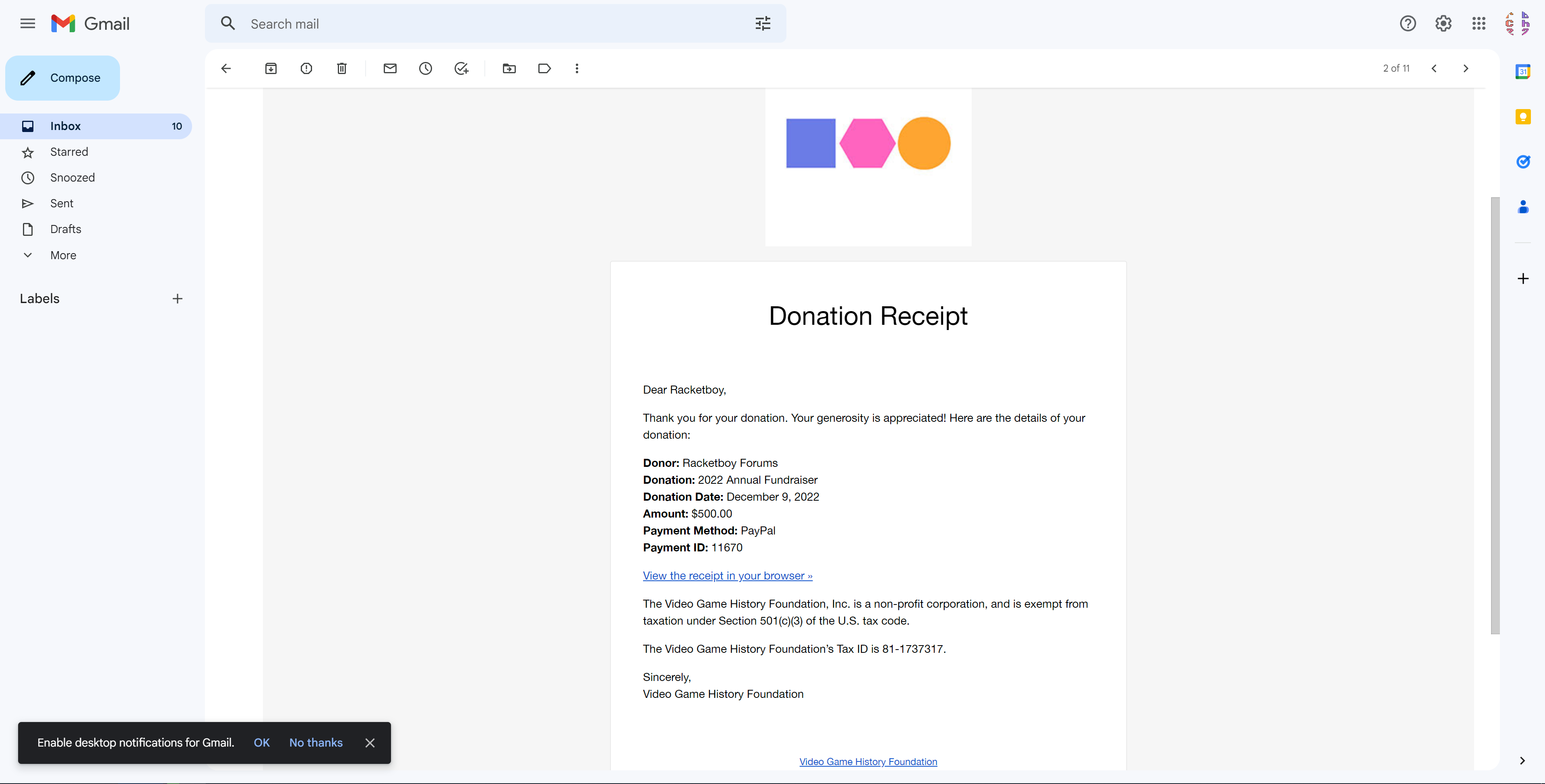Image resolution: width=1545 pixels, height=784 pixels.
Task: Hide side panel chevron at bottom right
Action: [x=1522, y=761]
